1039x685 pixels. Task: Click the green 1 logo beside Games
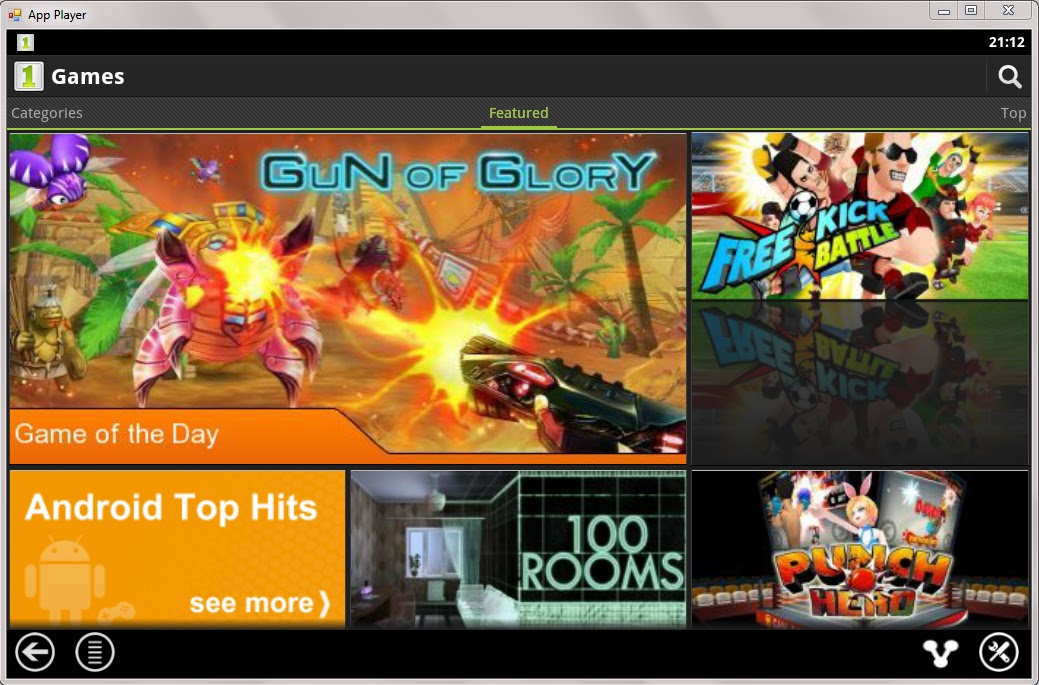click(x=28, y=76)
